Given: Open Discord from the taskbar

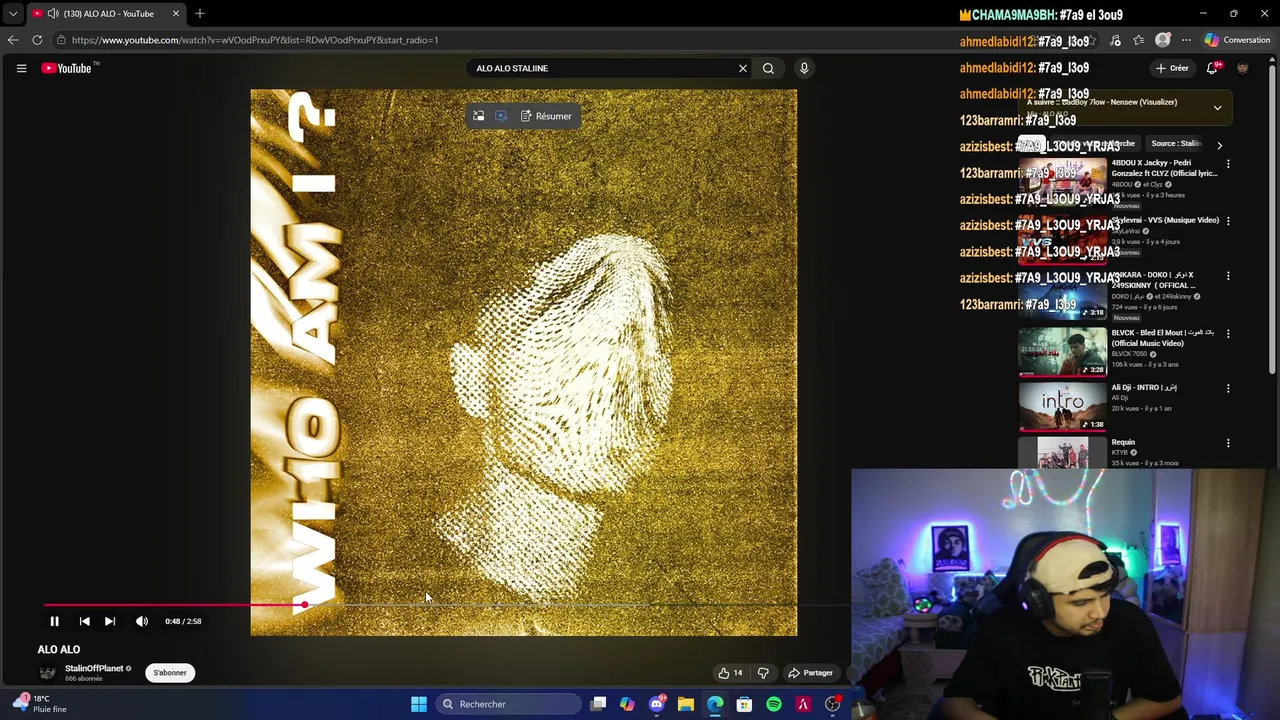Looking at the screenshot, I should pos(657,704).
